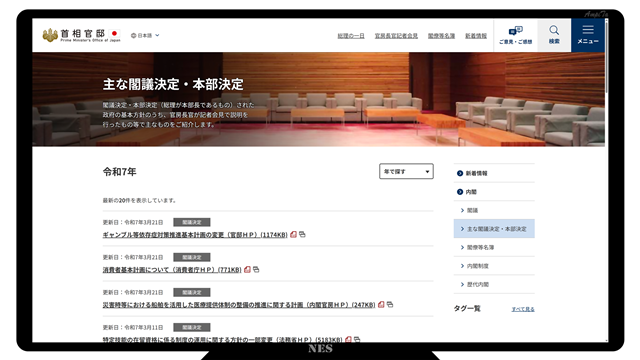
Task: Open the 年で探す year dropdown
Action: (406, 171)
